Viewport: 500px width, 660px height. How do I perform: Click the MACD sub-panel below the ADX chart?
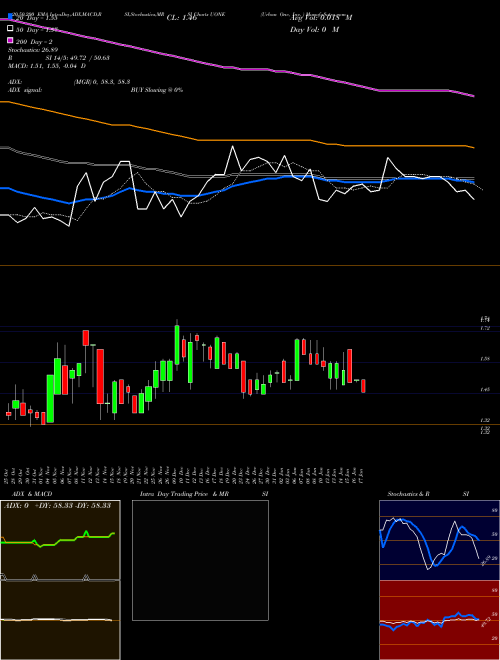(60, 620)
